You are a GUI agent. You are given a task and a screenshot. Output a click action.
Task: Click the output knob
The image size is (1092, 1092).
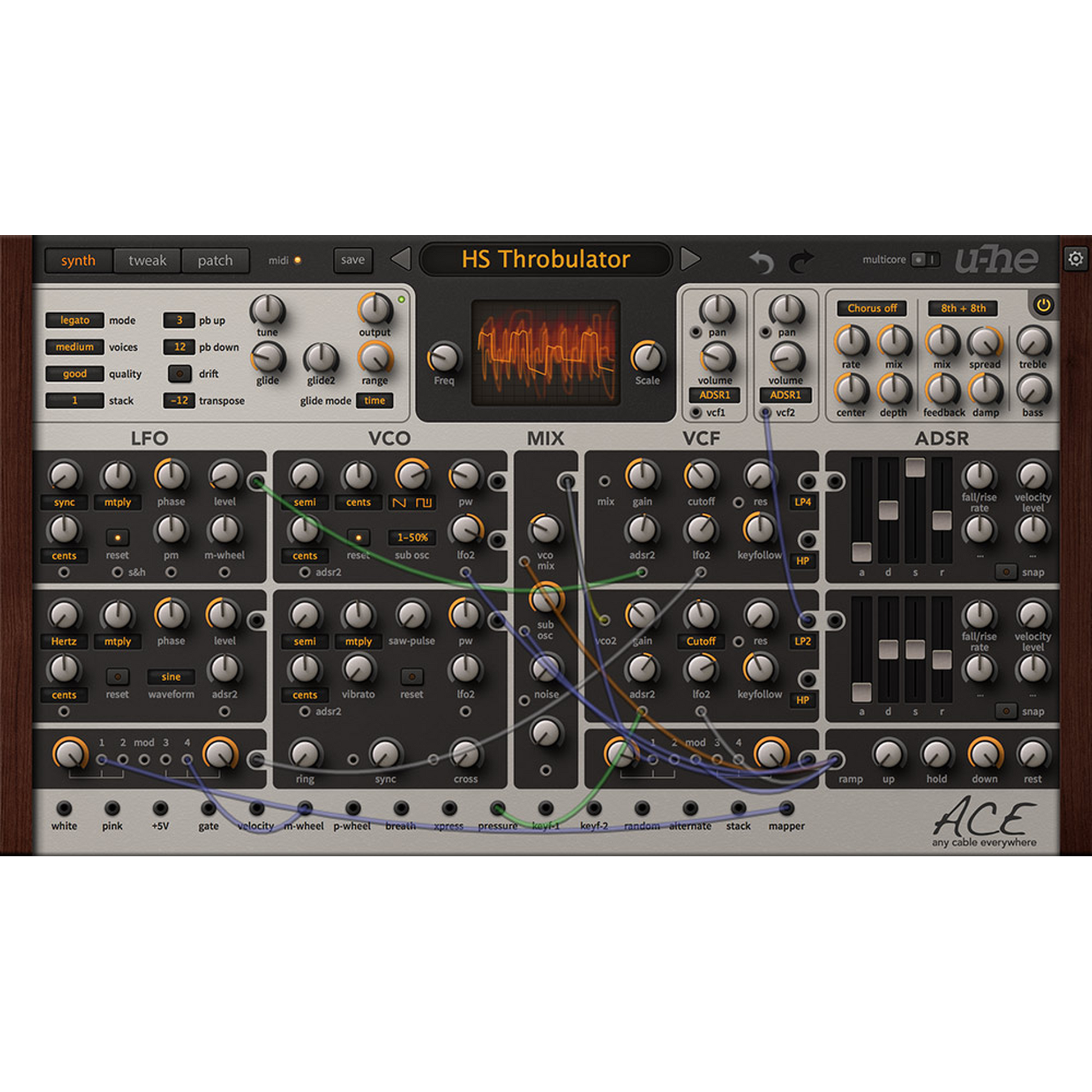click(x=375, y=309)
